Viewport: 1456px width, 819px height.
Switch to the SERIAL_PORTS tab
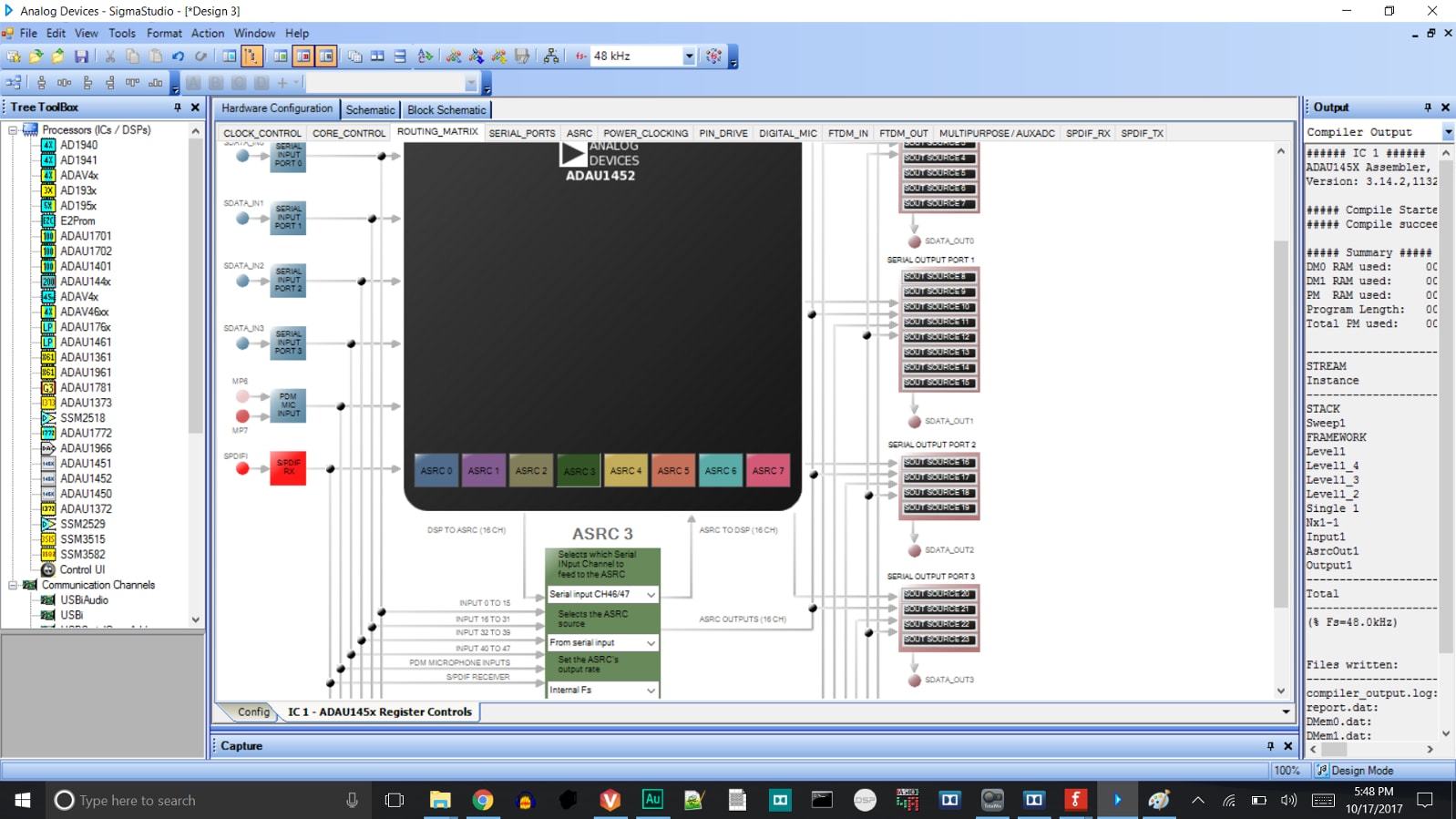[522, 133]
